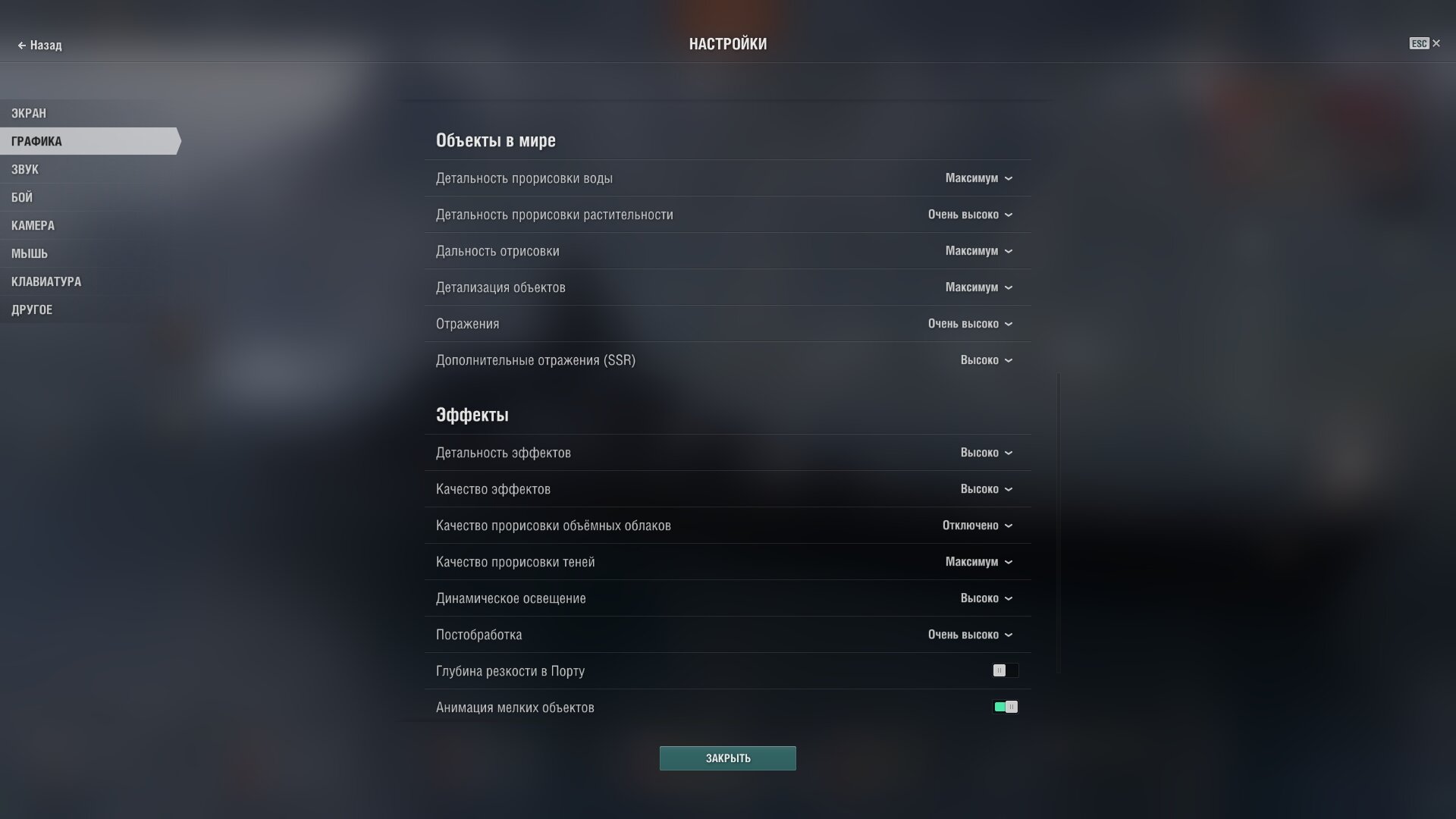This screenshot has width=1456, height=819.
Task: Open Качество прорисовки объёмных облаков dropdown
Action: [977, 526]
